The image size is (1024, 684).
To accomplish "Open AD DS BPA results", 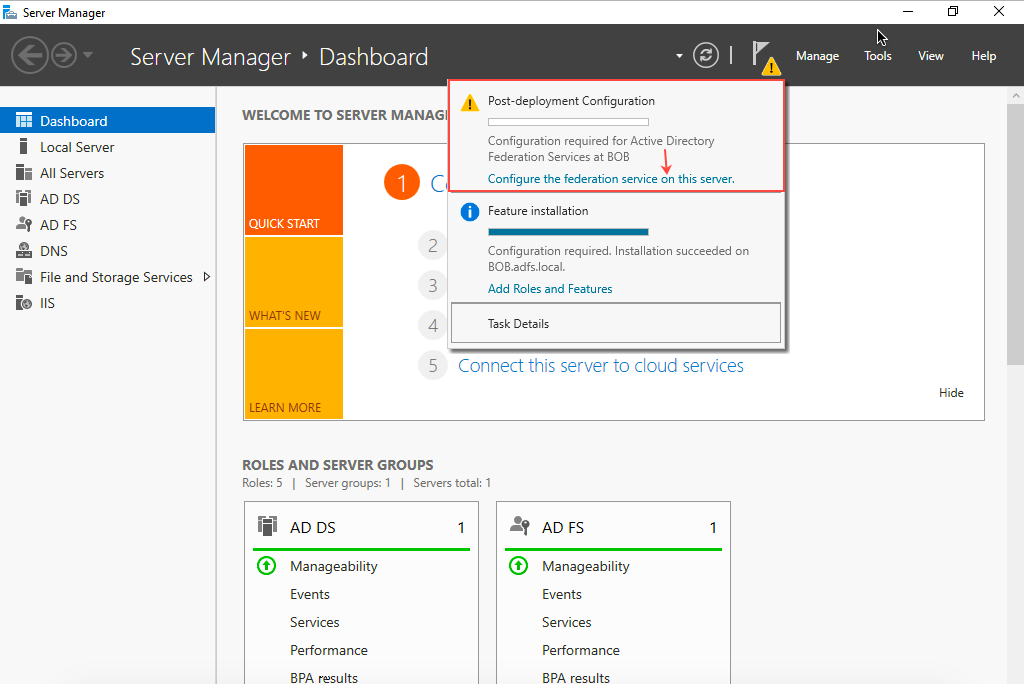I will (x=324, y=677).
